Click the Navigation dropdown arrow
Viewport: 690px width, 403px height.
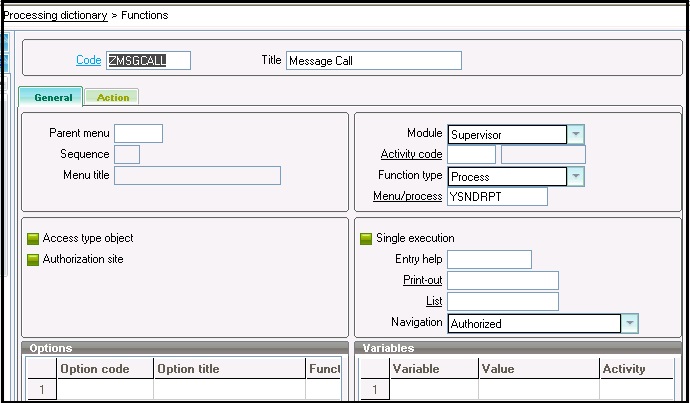(630, 323)
